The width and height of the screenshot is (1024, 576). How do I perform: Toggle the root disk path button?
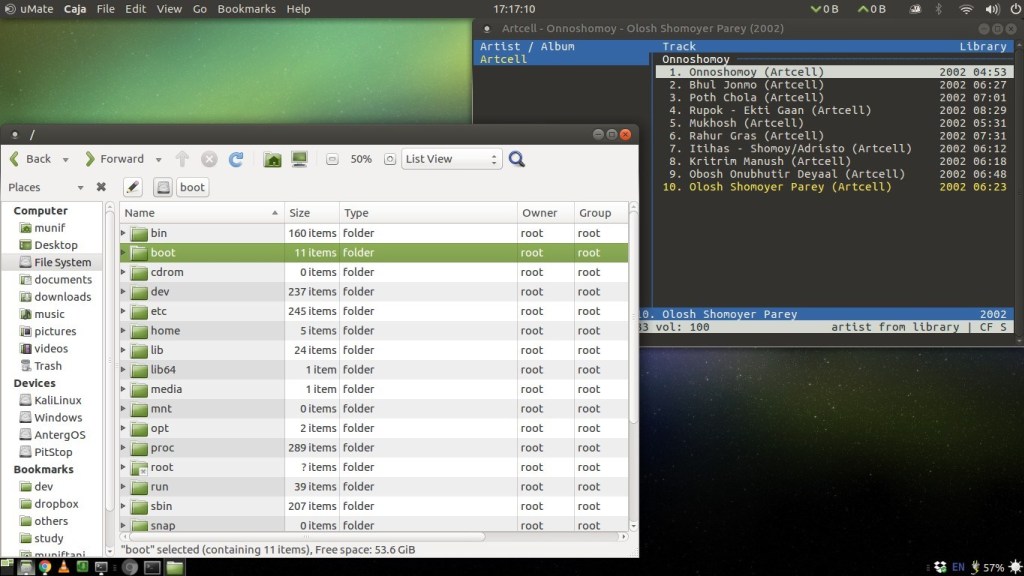click(163, 187)
